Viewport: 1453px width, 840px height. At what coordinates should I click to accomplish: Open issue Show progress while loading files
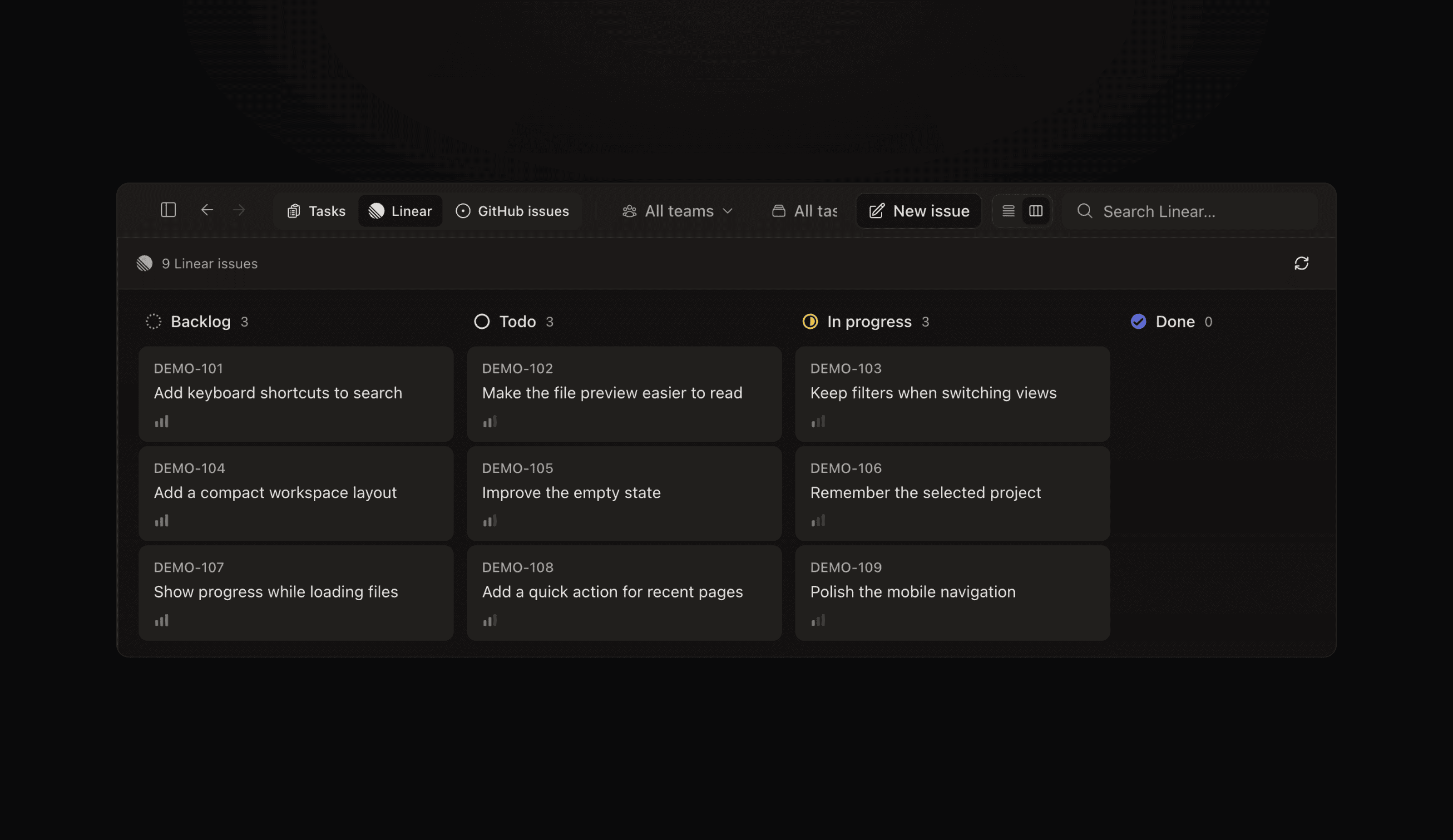pos(296,593)
